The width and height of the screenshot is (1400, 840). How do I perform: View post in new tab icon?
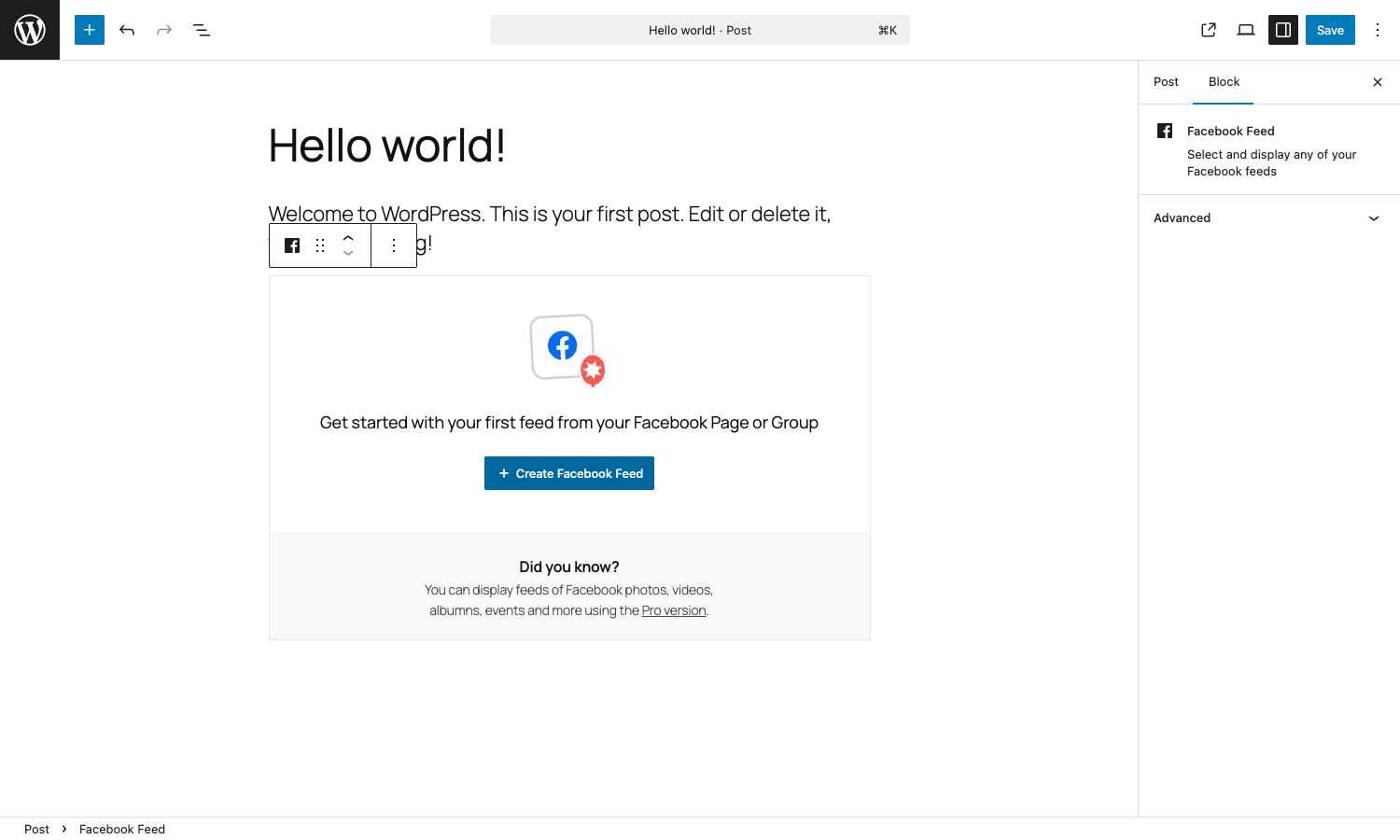click(1209, 30)
